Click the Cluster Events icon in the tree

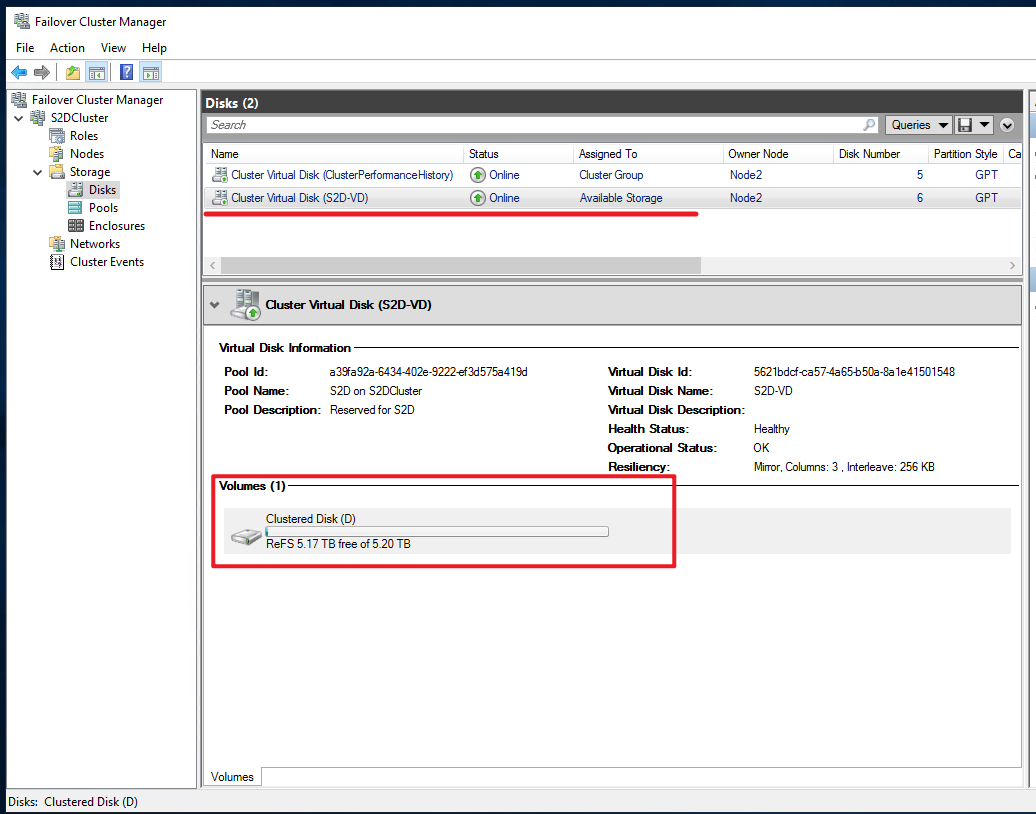[57, 262]
